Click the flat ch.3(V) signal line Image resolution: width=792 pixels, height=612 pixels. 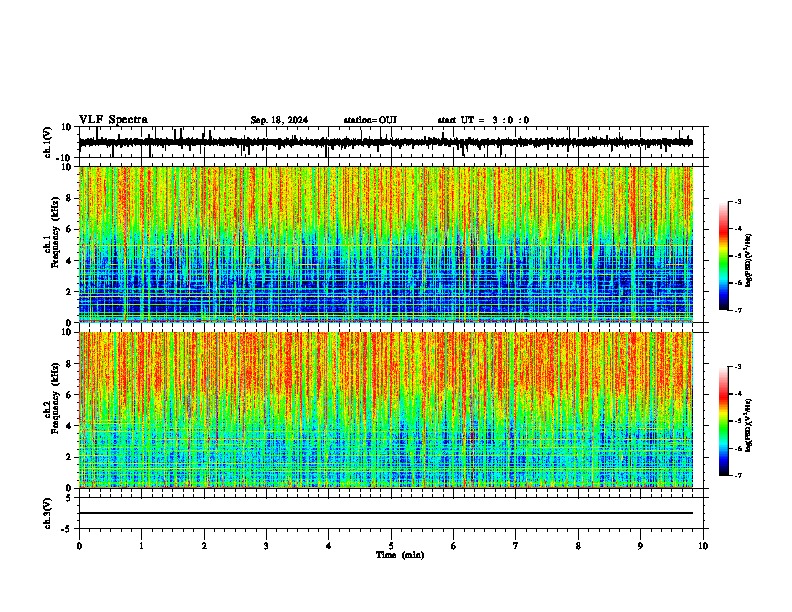coord(386,513)
